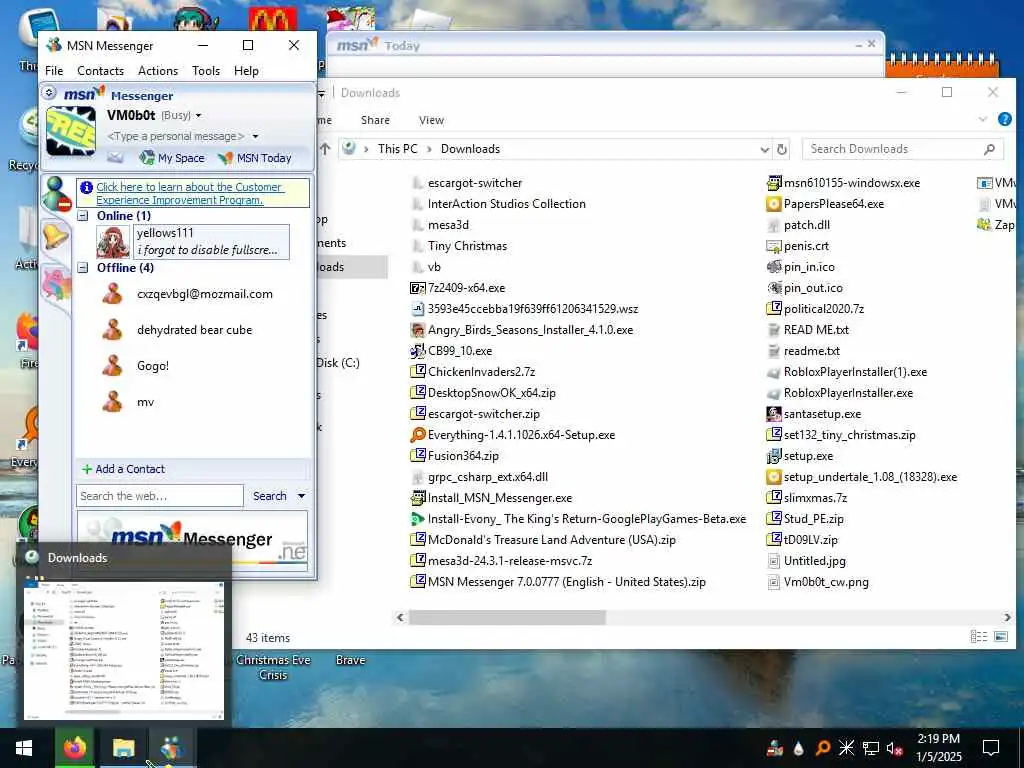The height and width of the screenshot is (768, 1024).
Task: Click the horizontal scrollbar thumb in Downloads
Action: [507, 617]
